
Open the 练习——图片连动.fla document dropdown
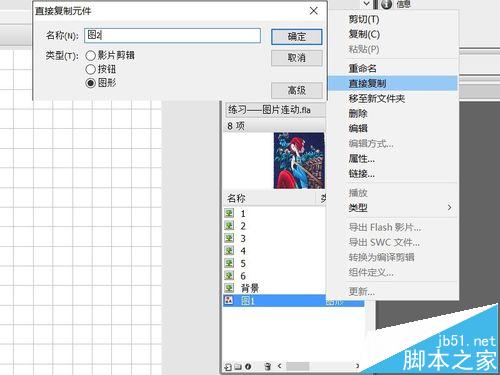275,110
